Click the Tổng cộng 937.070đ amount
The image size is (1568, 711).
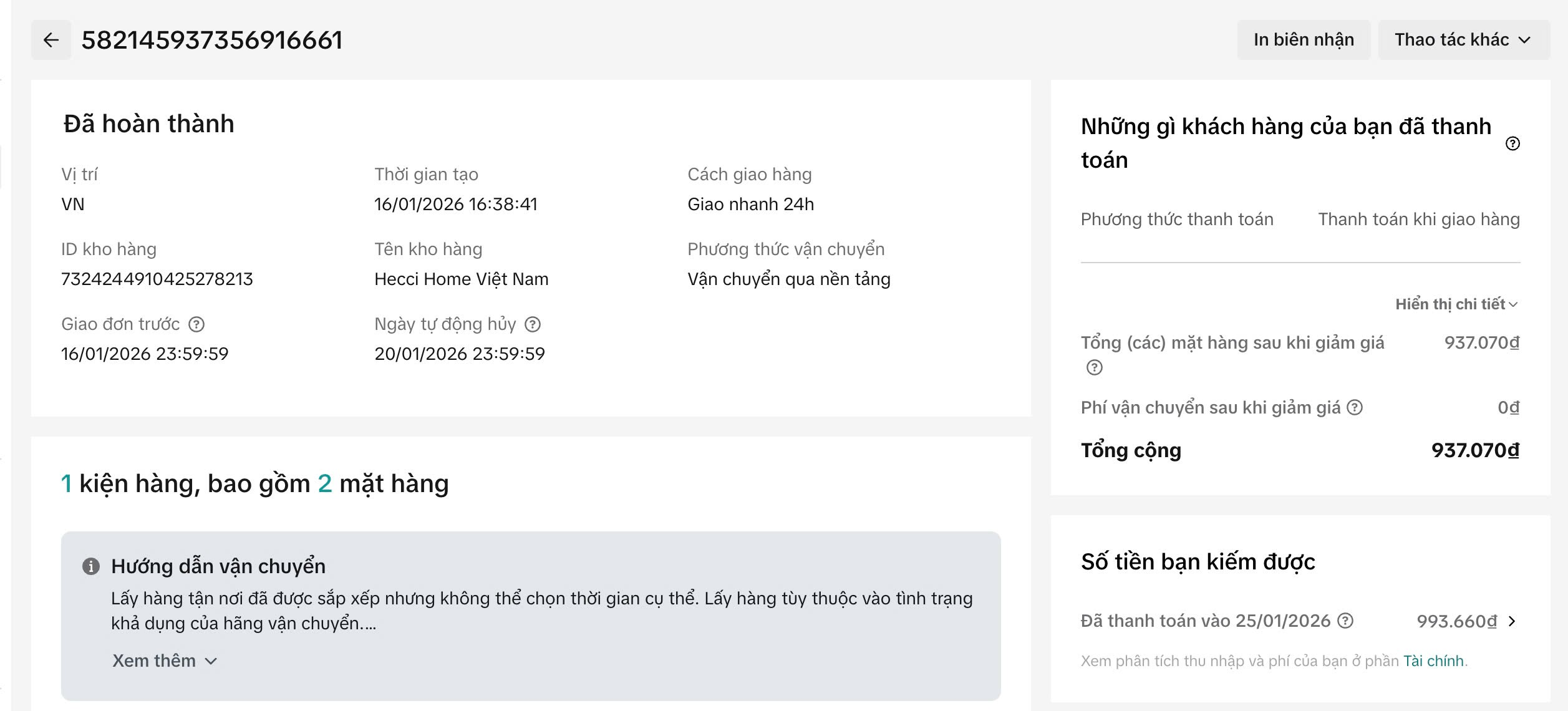(x=1475, y=450)
